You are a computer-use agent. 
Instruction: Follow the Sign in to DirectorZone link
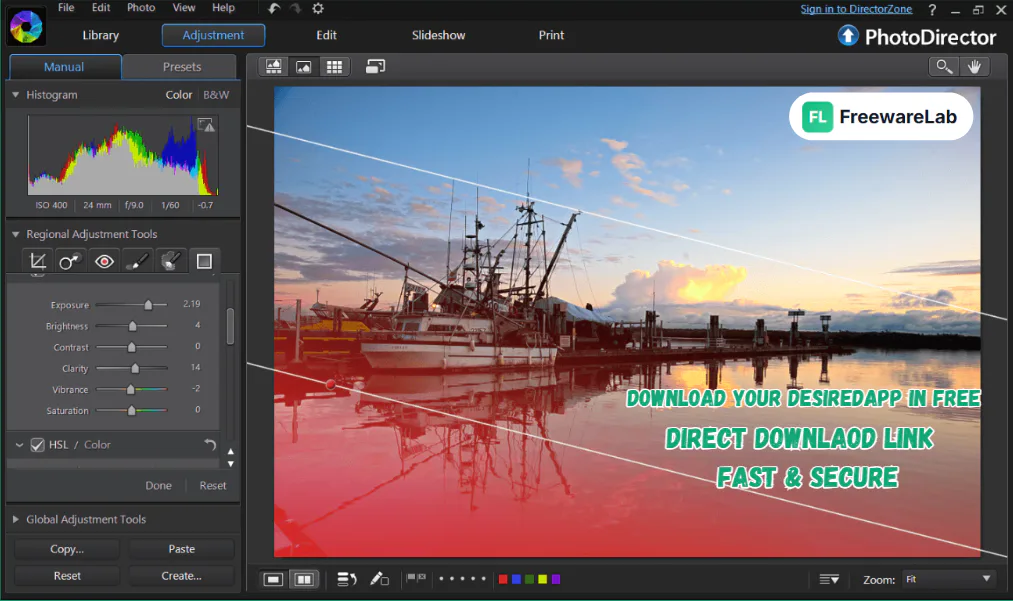[856, 8]
